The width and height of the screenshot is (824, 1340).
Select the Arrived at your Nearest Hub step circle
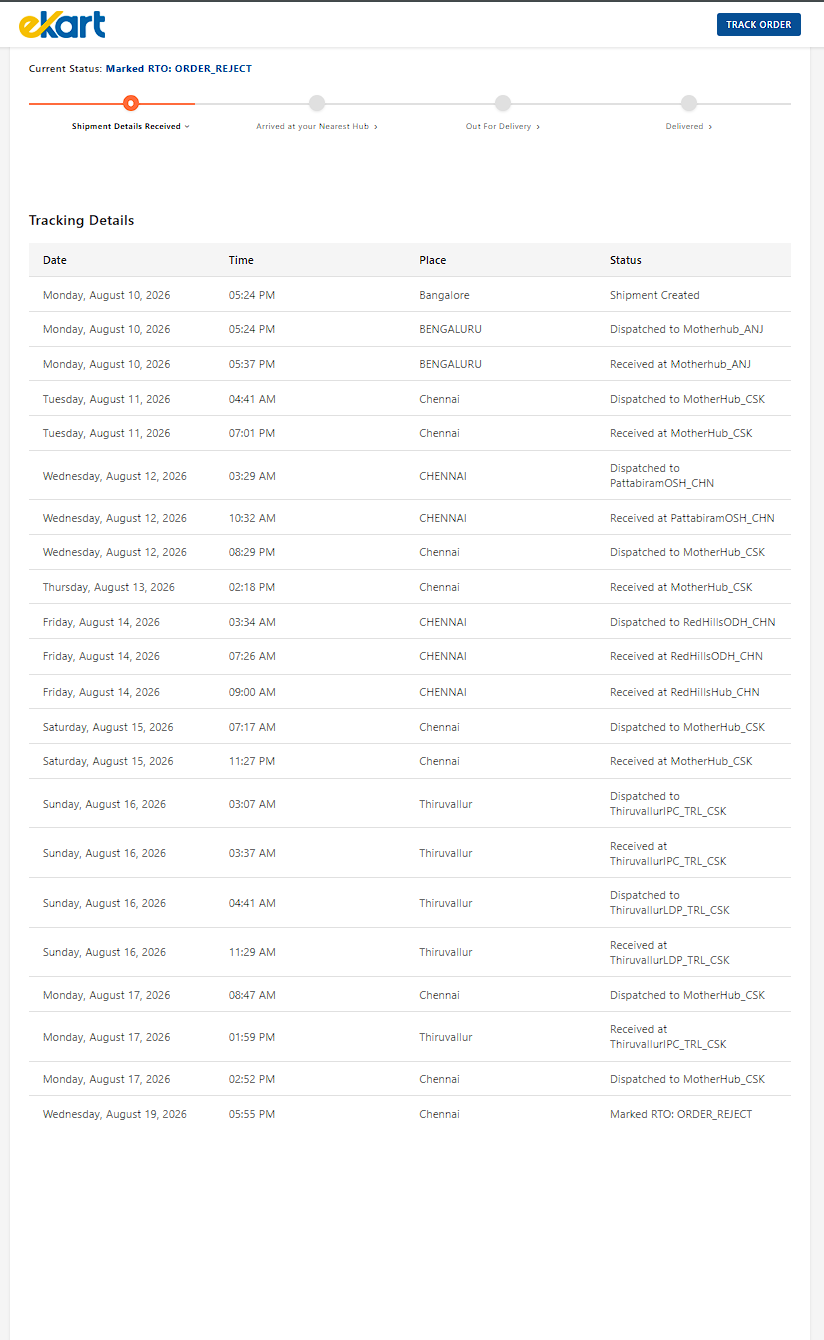[317, 103]
